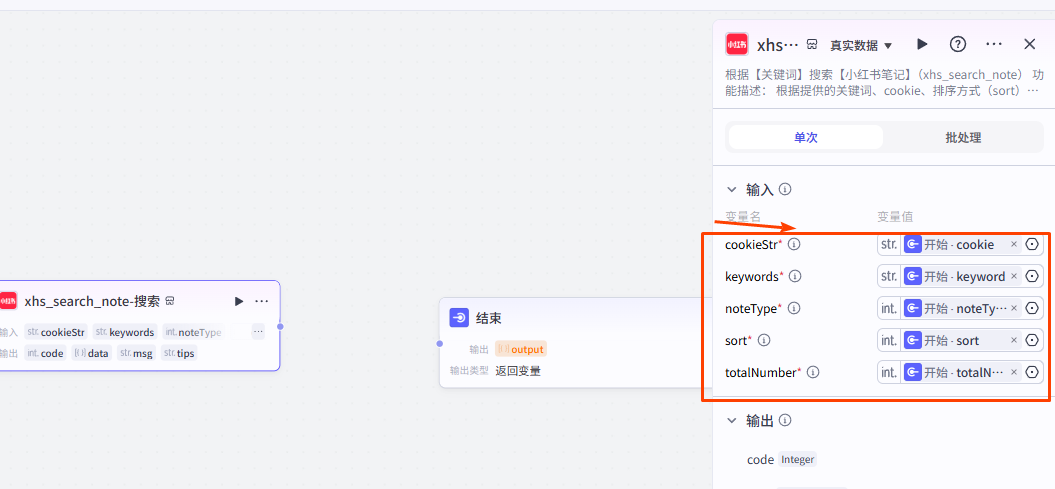Viewport: 1055px width, 489px height.
Task: Open xhs_search_note canvas node more menu
Action: pyautogui.click(x=262, y=301)
